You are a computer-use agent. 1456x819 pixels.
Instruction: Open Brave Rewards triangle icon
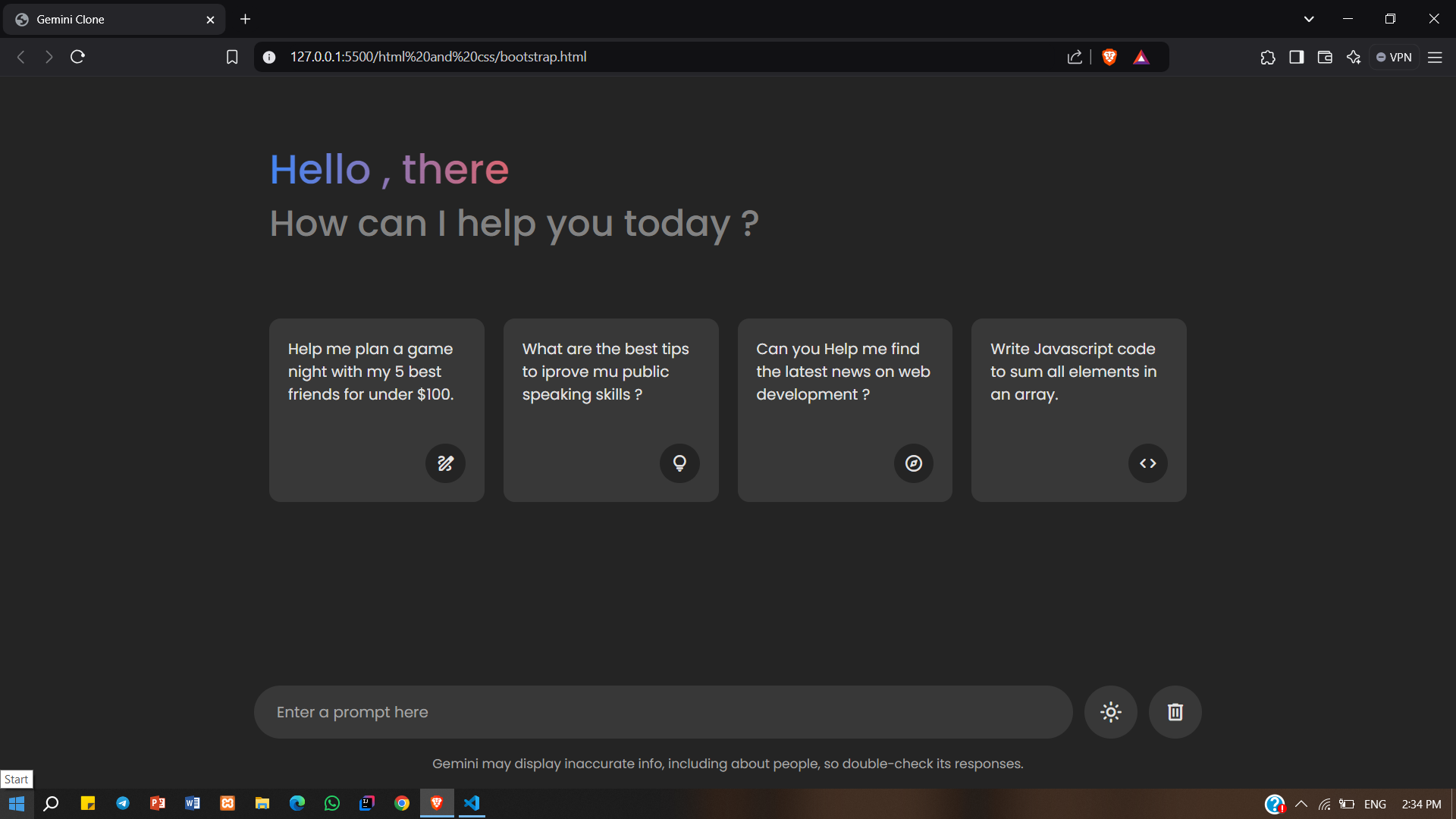(x=1141, y=57)
